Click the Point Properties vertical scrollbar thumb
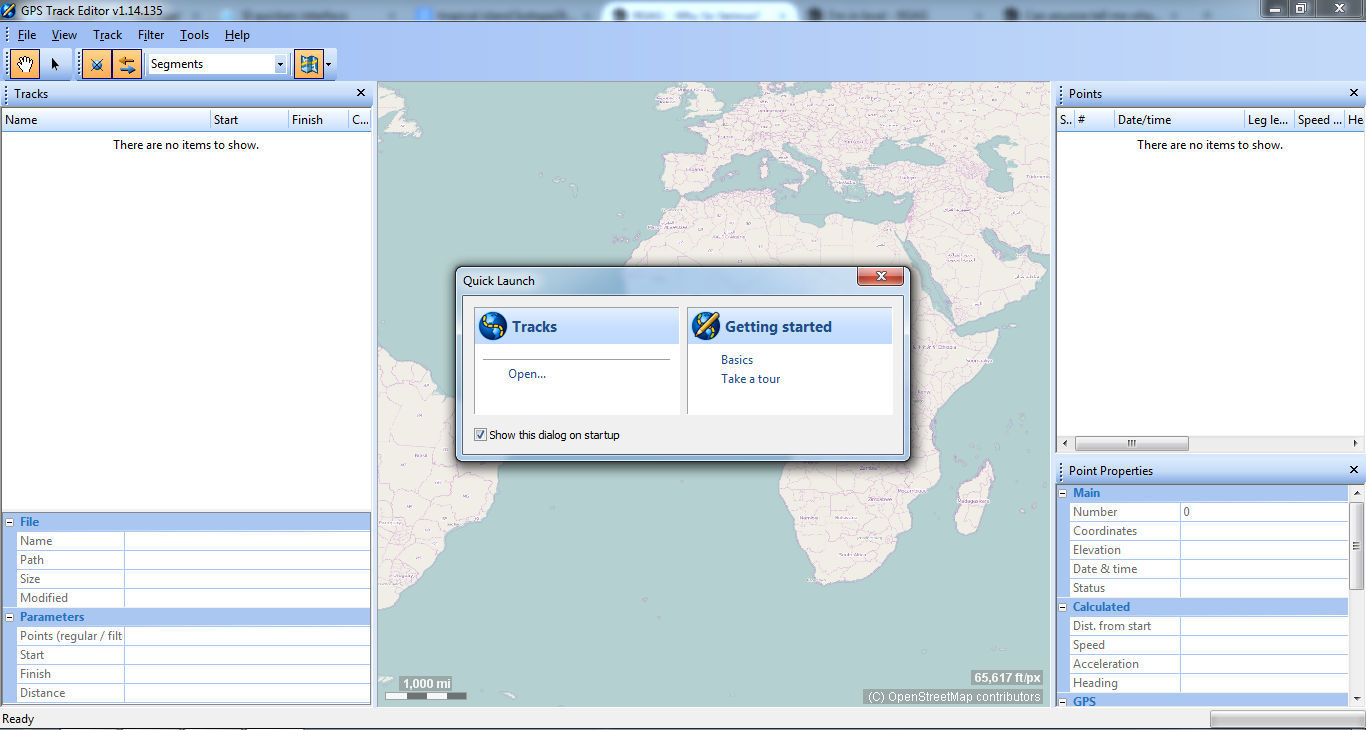1366x730 pixels. [1357, 545]
